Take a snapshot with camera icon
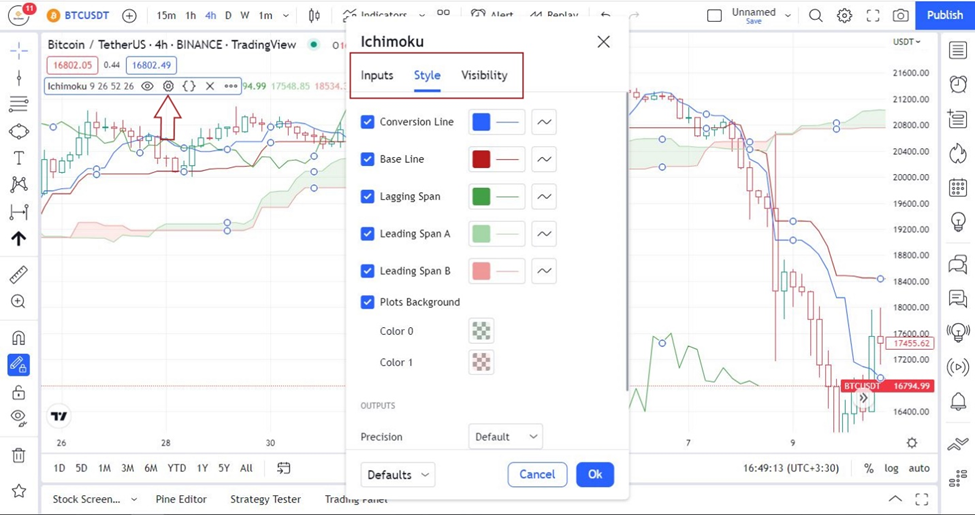The width and height of the screenshot is (975, 515). [x=900, y=16]
